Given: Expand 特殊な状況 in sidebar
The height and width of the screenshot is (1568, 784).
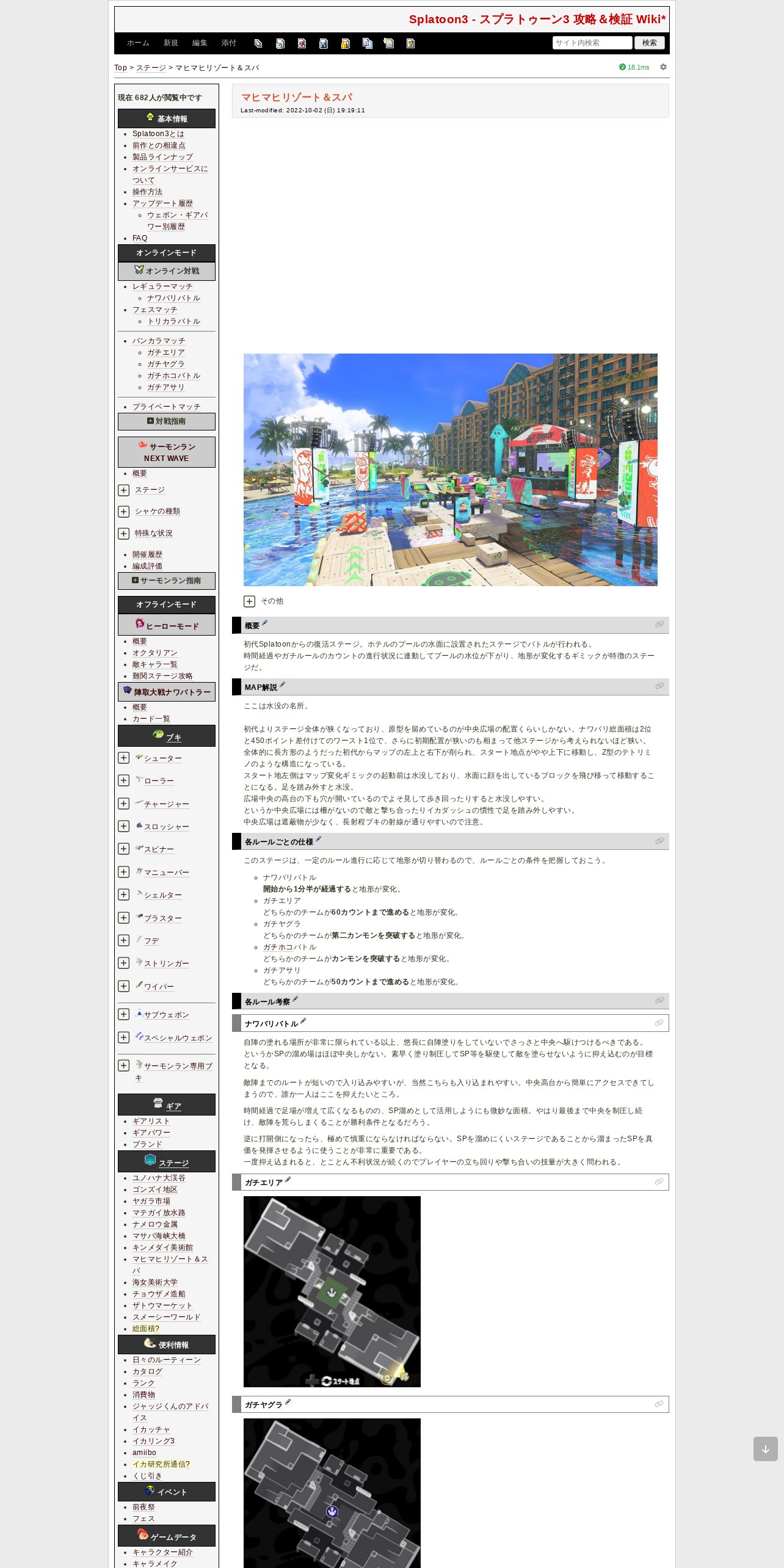Looking at the screenshot, I should pyautogui.click(x=123, y=534).
